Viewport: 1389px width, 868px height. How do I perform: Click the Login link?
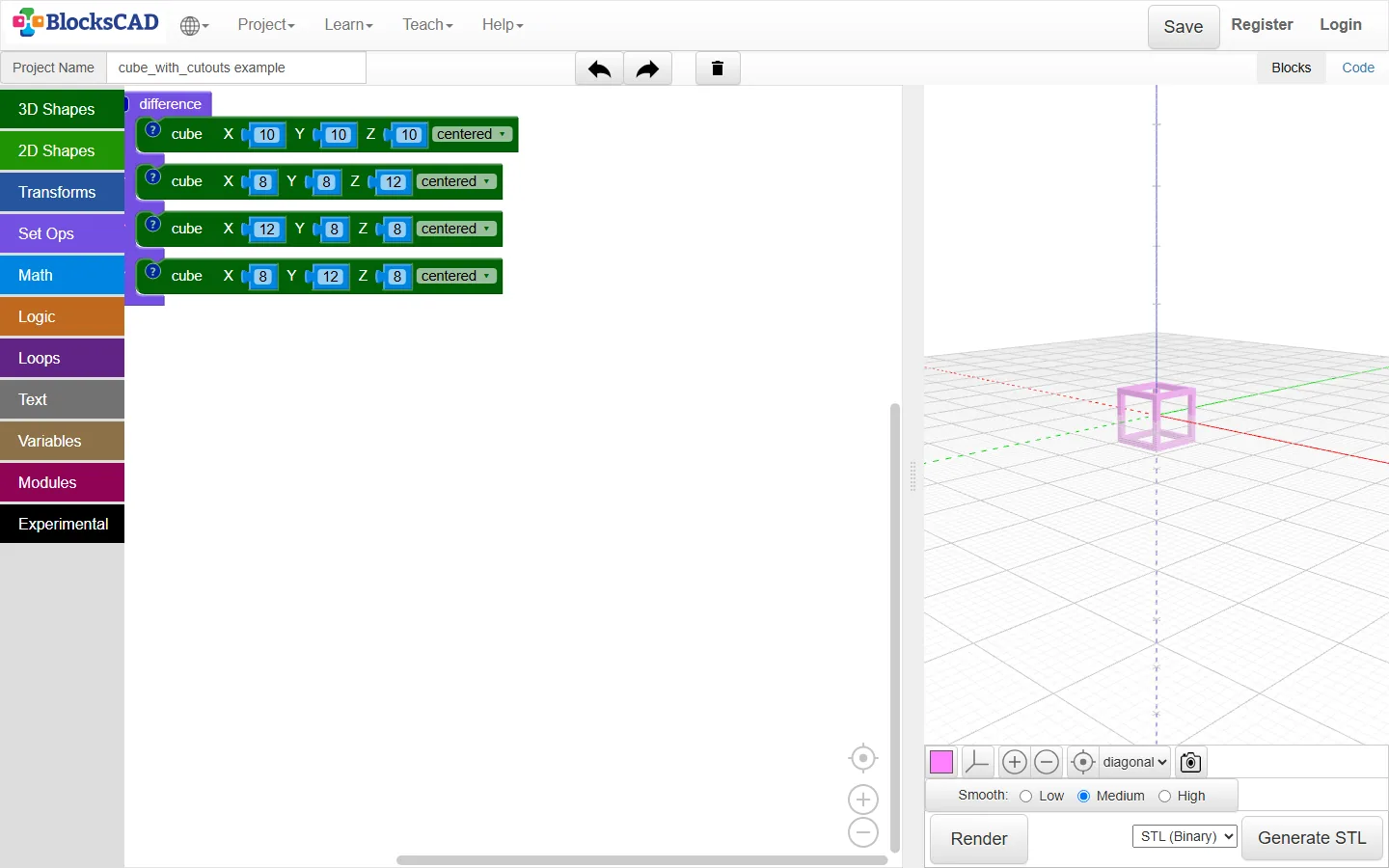coord(1341,25)
